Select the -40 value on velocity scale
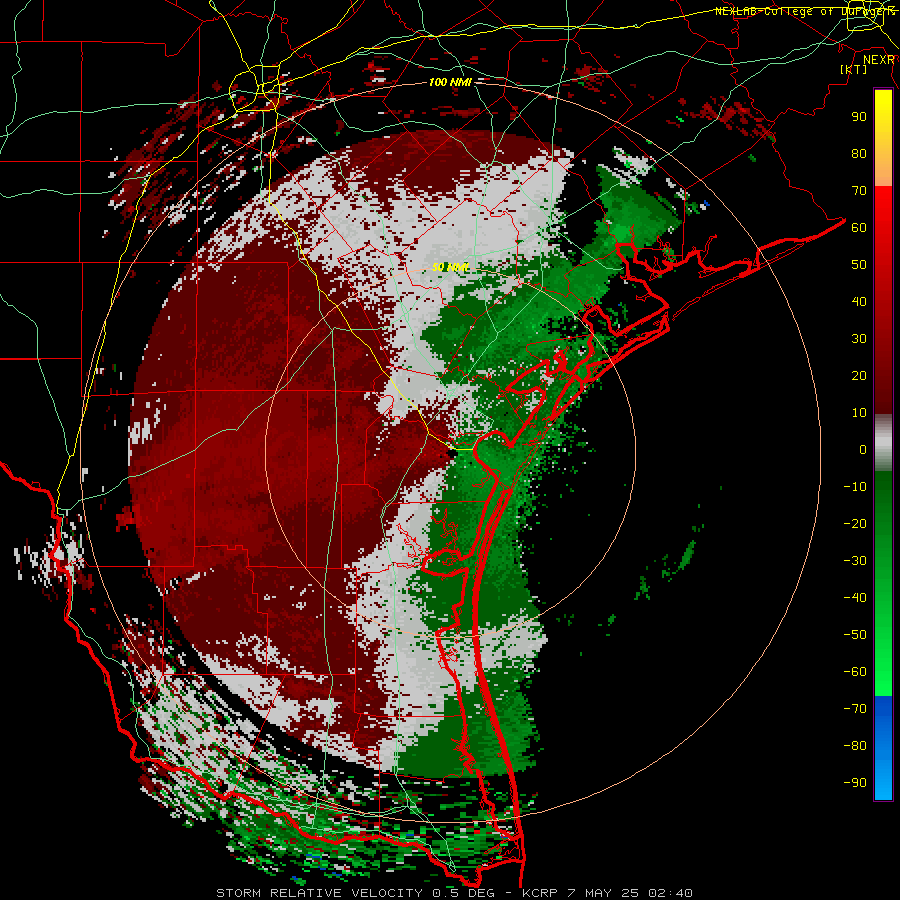The height and width of the screenshot is (900, 900). pos(855,598)
